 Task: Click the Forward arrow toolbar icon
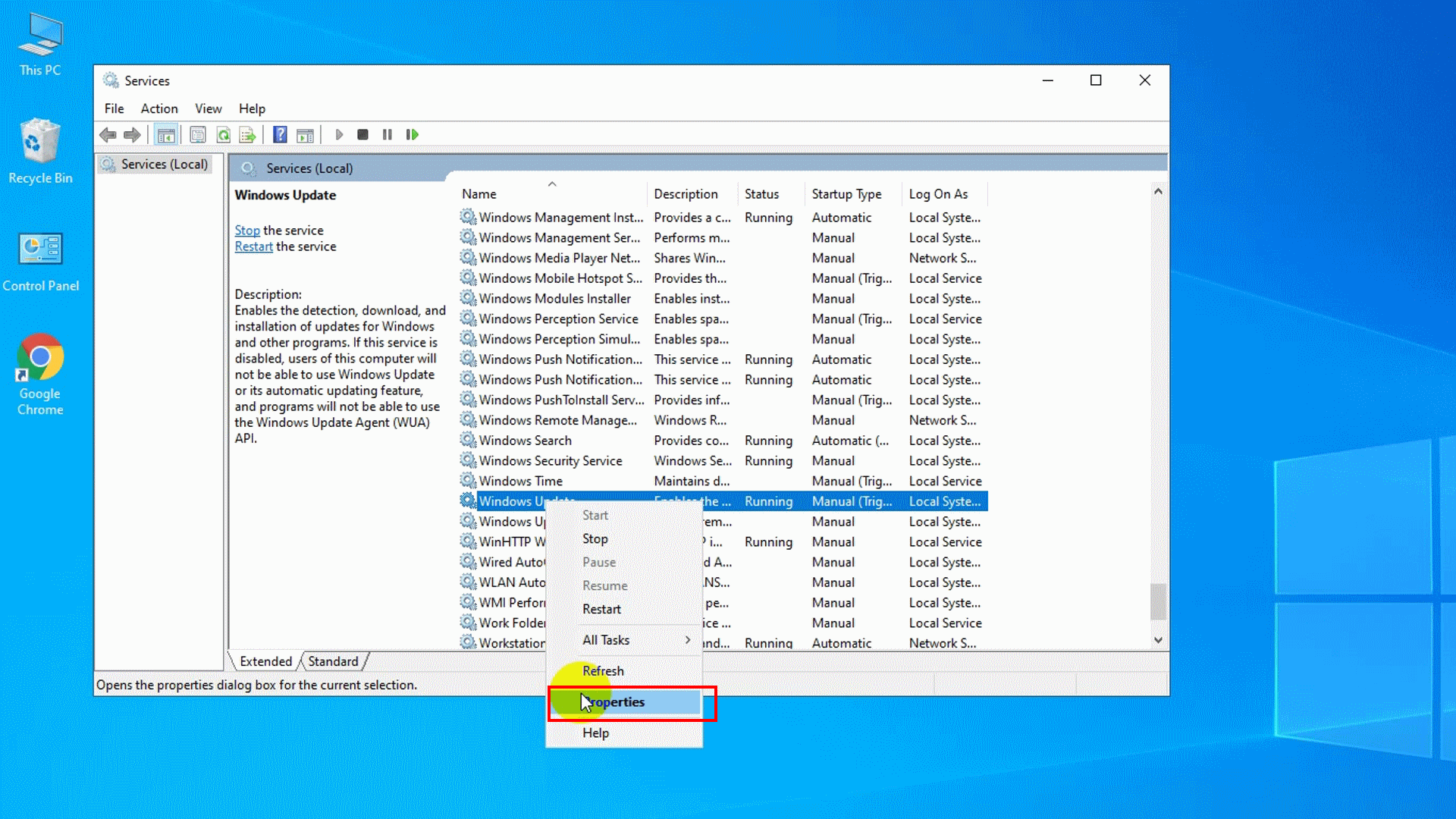click(x=132, y=135)
